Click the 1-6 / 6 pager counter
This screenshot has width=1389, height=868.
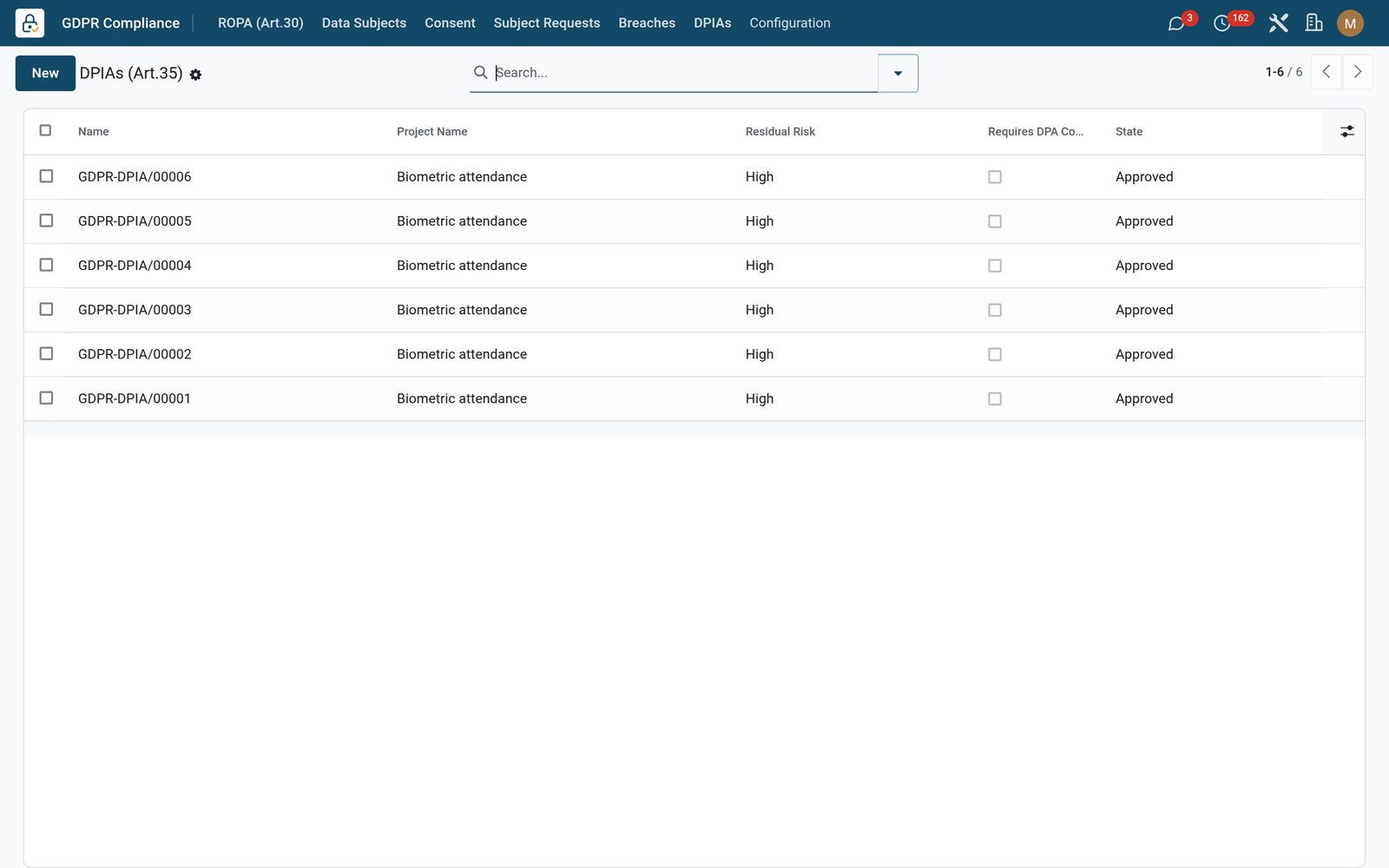(x=1283, y=72)
